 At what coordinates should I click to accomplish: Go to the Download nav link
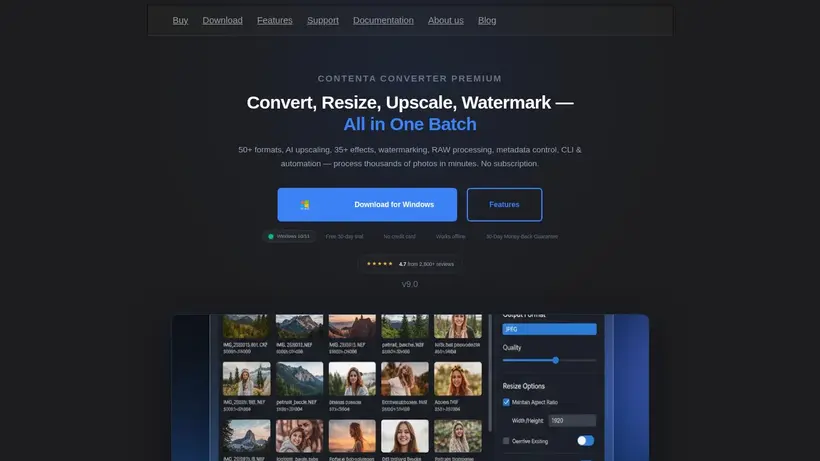pos(222,20)
